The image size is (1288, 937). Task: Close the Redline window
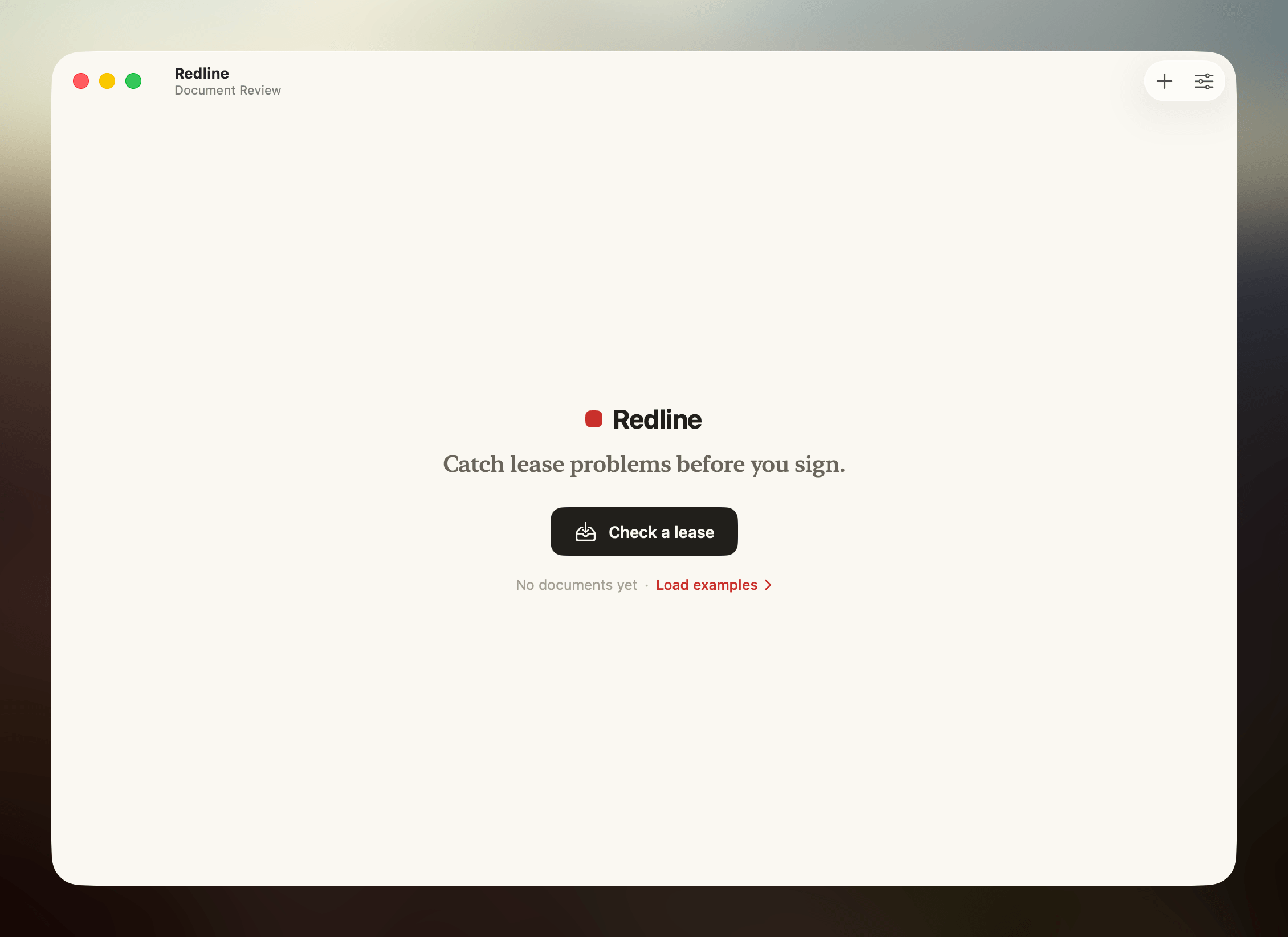click(x=81, y=81)
